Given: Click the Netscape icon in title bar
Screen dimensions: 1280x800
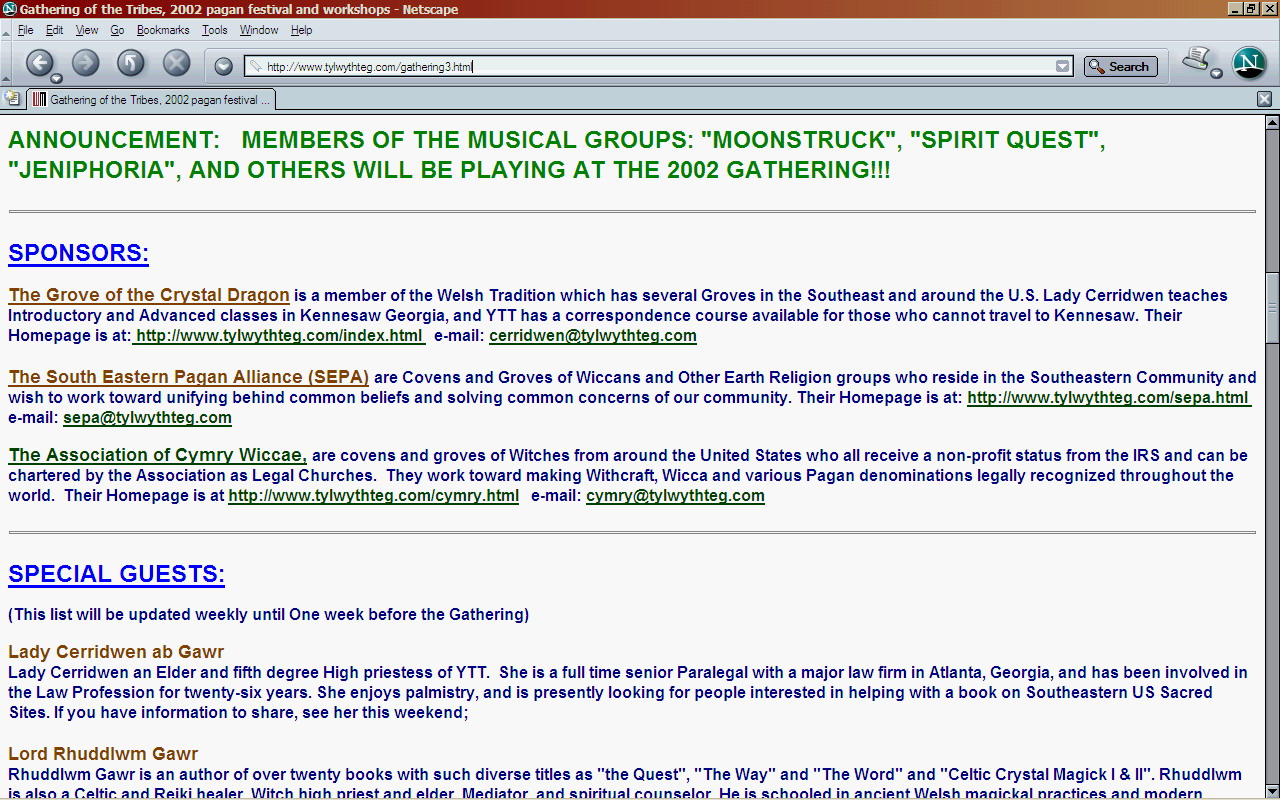Looking at the screenshot, I should pyautogui.click(x=10, y=9).
